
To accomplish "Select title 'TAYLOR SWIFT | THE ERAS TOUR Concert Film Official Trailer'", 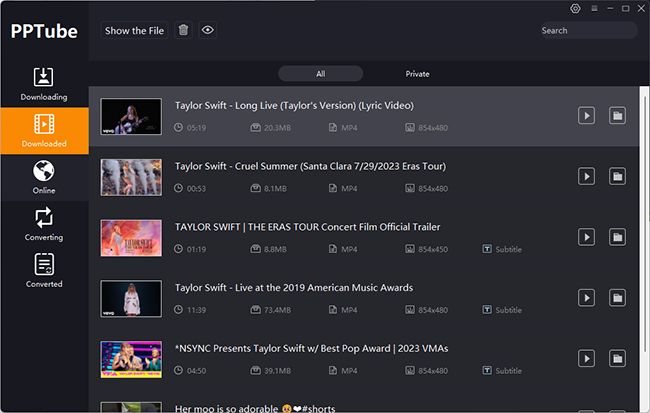I will coord(307,227).
